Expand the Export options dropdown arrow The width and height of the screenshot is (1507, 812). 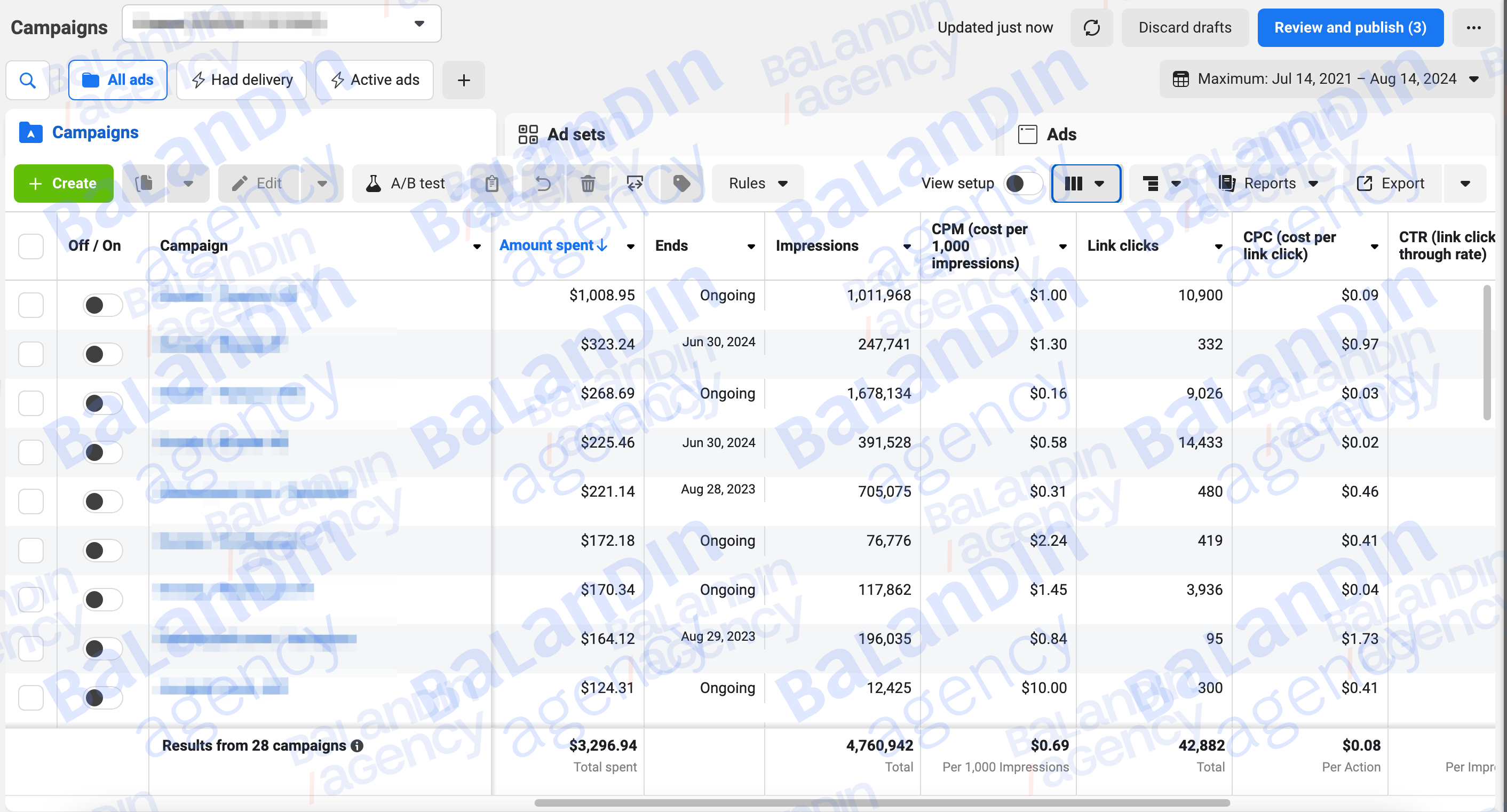coord(1464,183)
